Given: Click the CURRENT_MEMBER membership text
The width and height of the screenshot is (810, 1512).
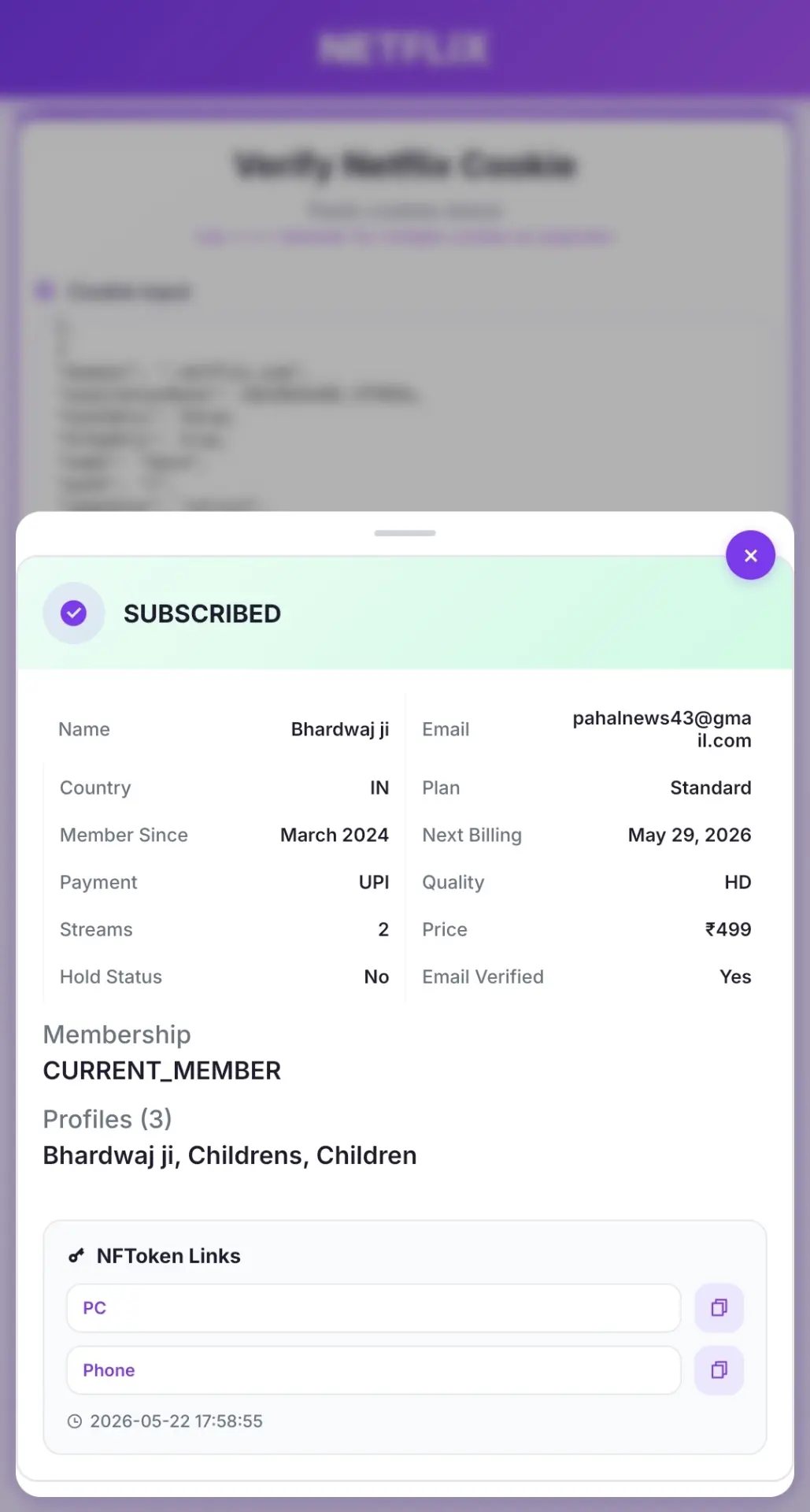Looking at the screenshot, I should [162, 1071].
